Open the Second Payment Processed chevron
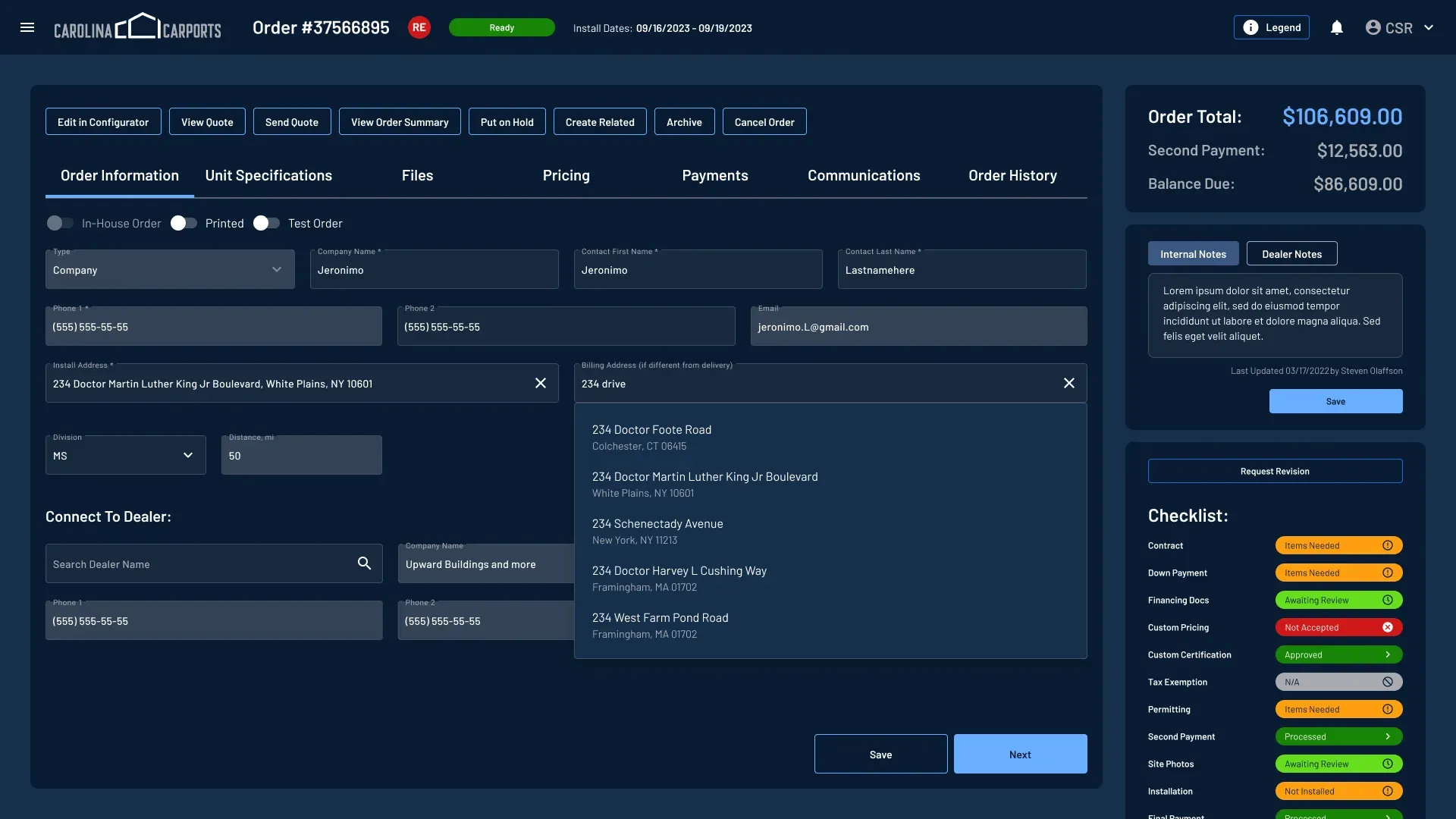This screenshot has width=1456, height=819. [x=1388, y=736]
